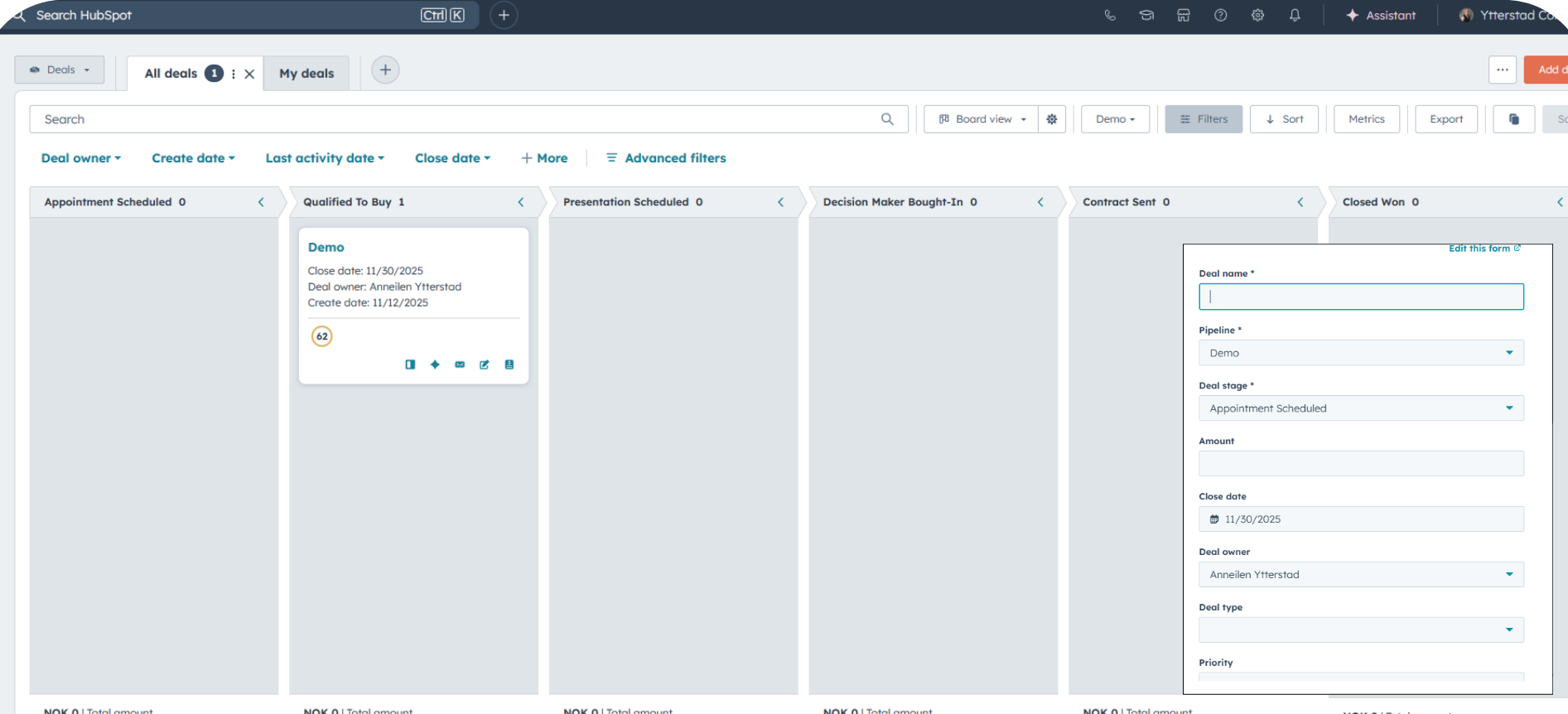Open preview panel icon on Demo card
Viewport: 1568px width, 714px height.
[x=410, y=364]
